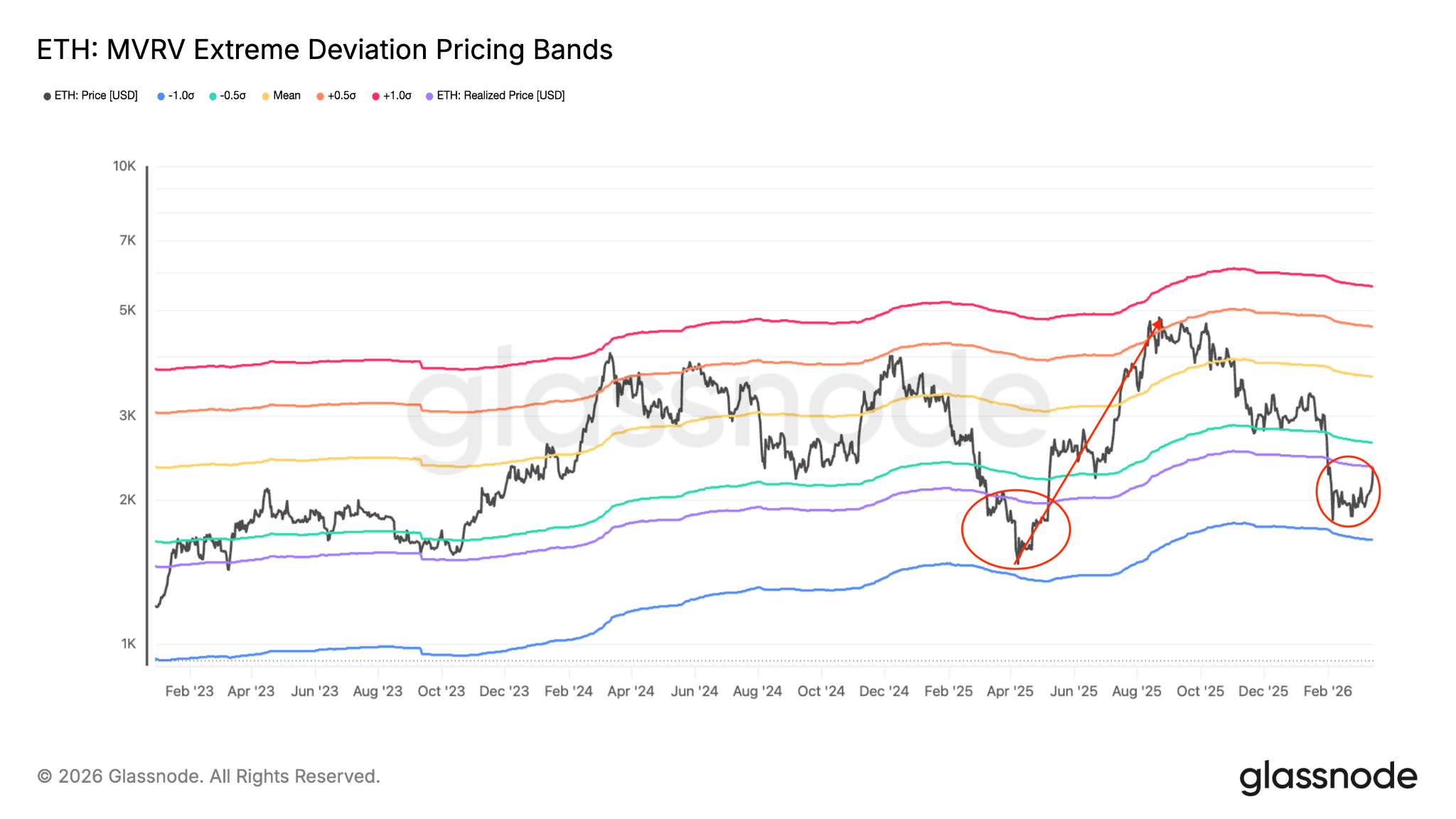Click the 1K y-axis label
This screenshot has height=819, width=1456.
[128, 643]
